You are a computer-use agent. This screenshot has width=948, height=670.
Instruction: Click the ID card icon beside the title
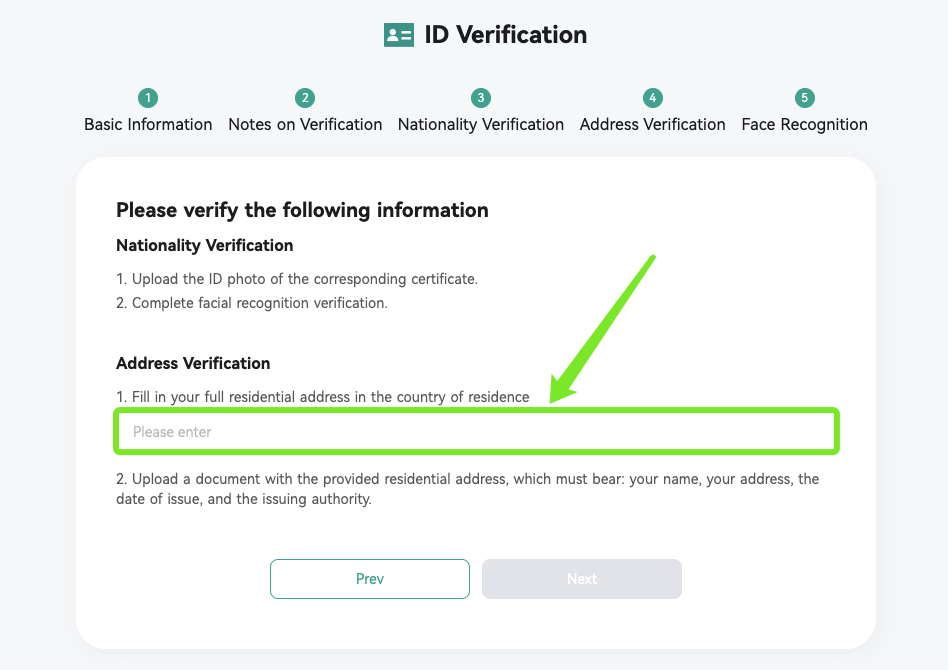tap(399, 35)
